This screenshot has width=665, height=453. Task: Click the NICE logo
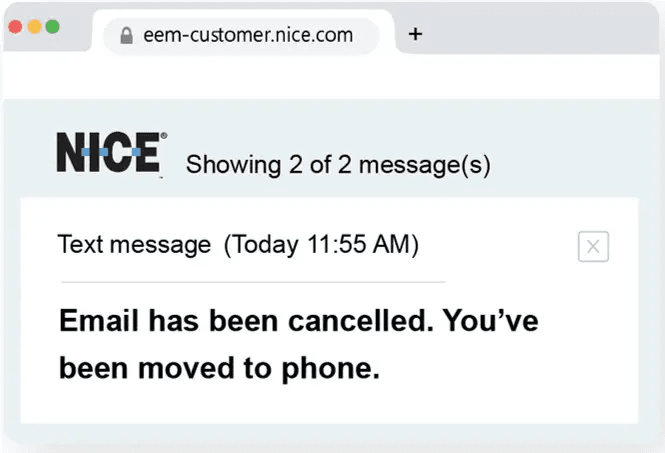tap(111, 154)
